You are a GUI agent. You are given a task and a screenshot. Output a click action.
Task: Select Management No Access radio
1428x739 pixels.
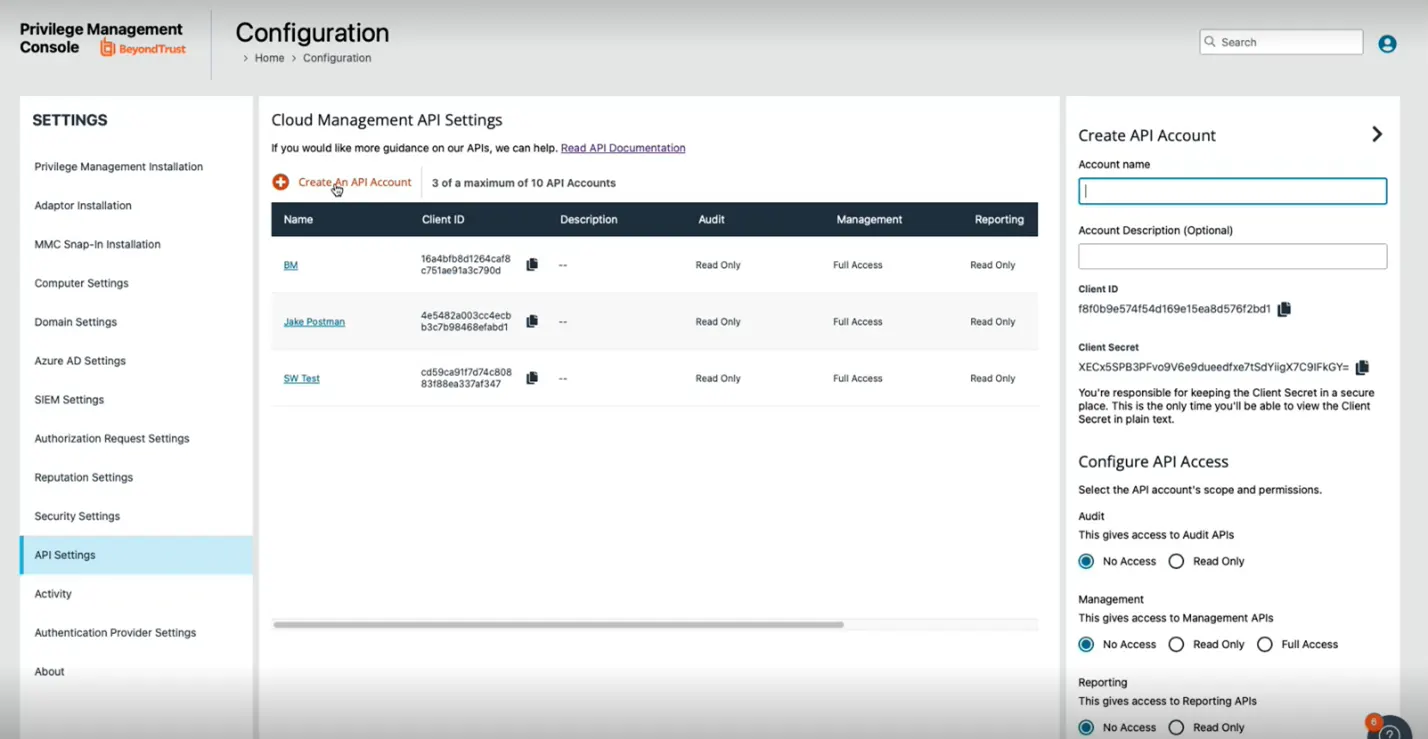point(1086,644)
